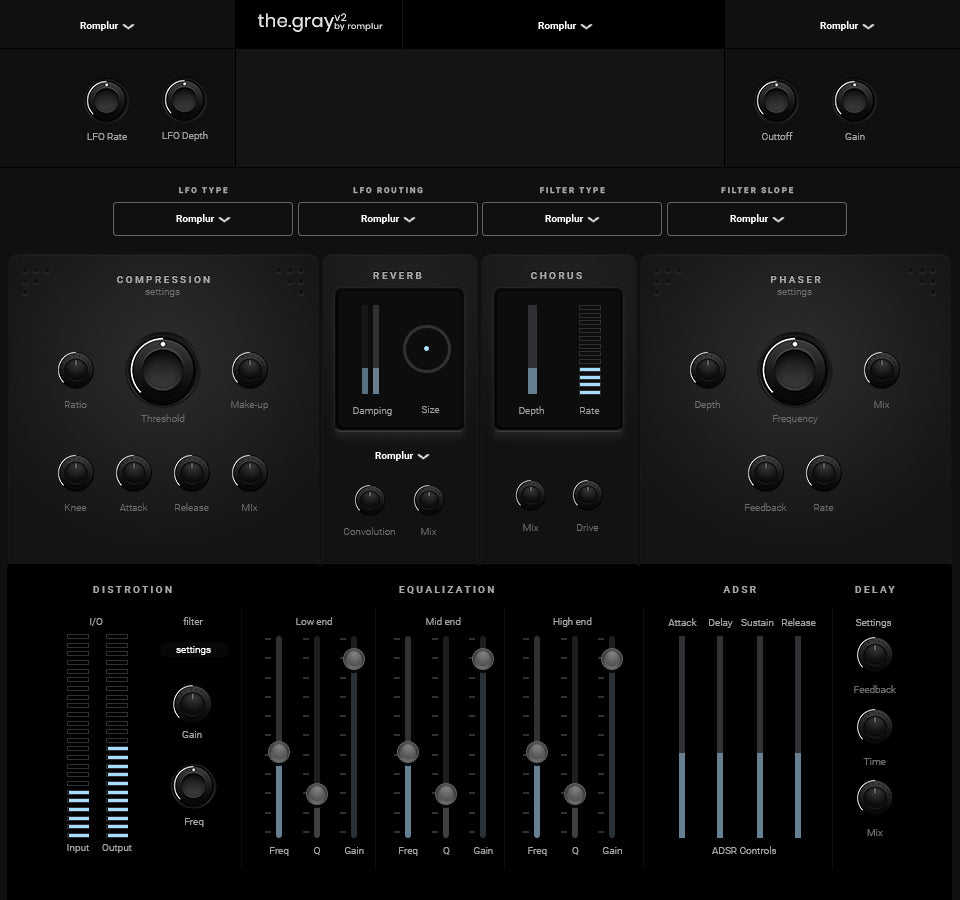The width and height of the screenshot is (960, 900).
Task: Click the Chorus Rate segmented meter
Action: 590,350
